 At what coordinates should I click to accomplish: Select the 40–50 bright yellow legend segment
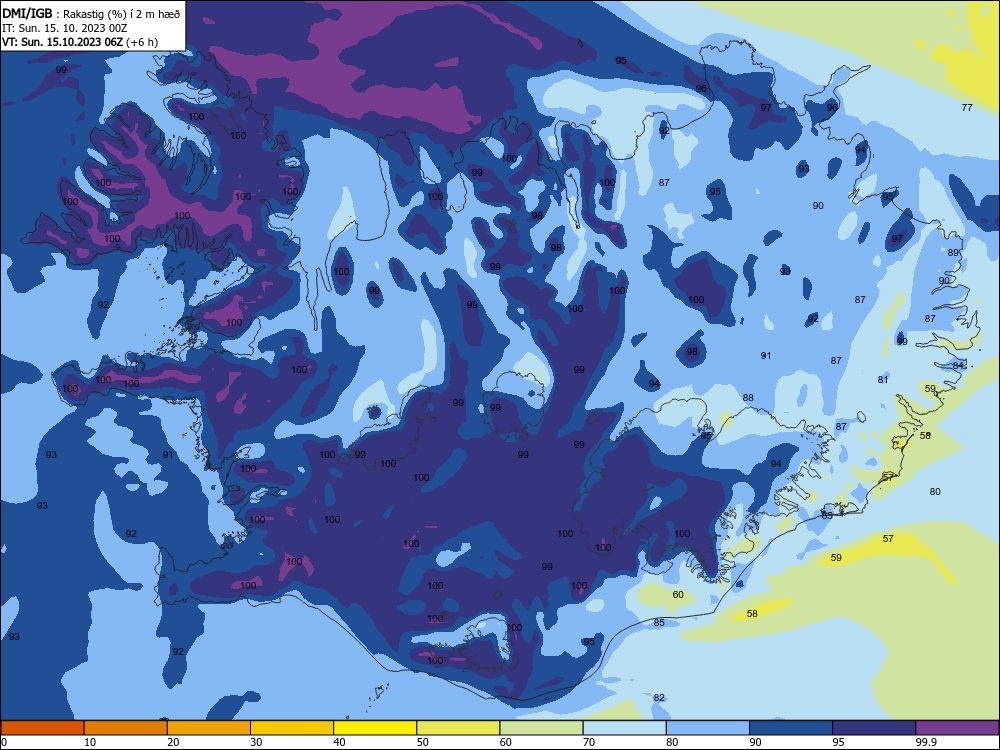[x=375, y=728]
